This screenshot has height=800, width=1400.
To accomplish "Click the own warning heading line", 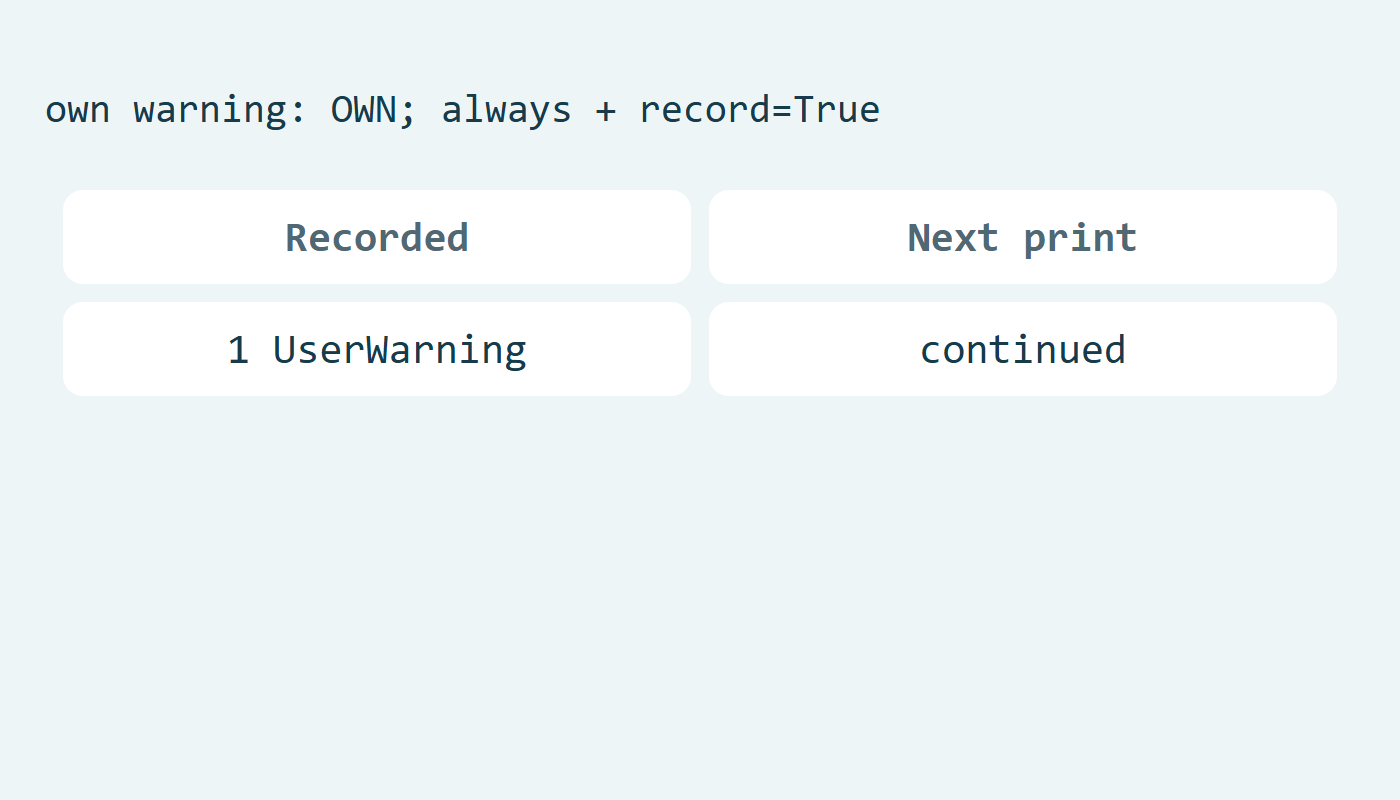I will pyautogui.click(x=462, y=109).
